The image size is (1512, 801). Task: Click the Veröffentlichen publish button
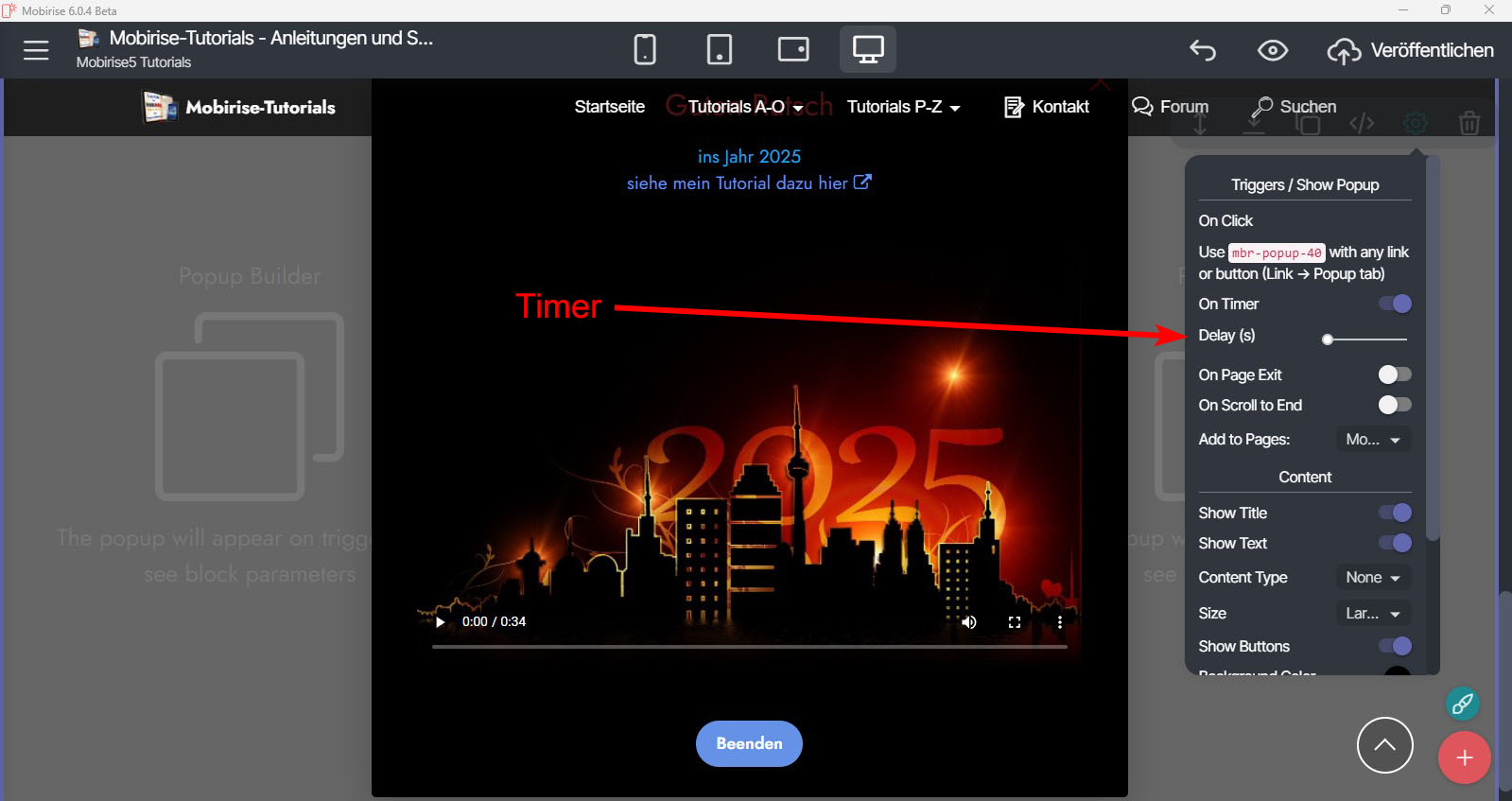[x=1411, y=50]
